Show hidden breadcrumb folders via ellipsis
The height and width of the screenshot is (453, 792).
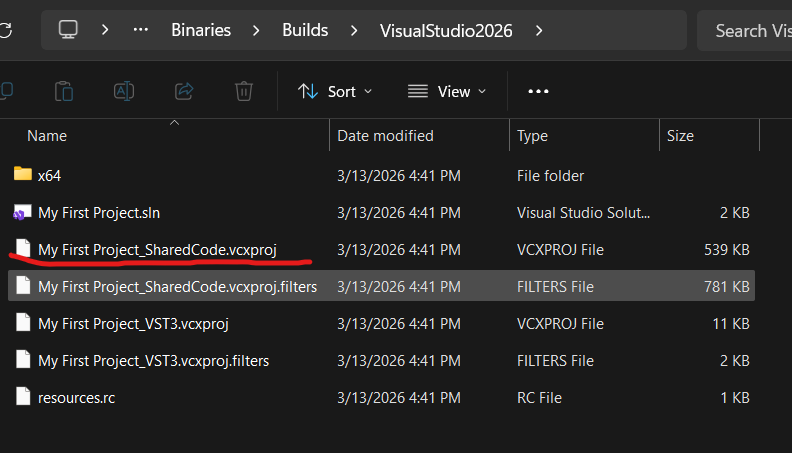(x=141, y=31)
